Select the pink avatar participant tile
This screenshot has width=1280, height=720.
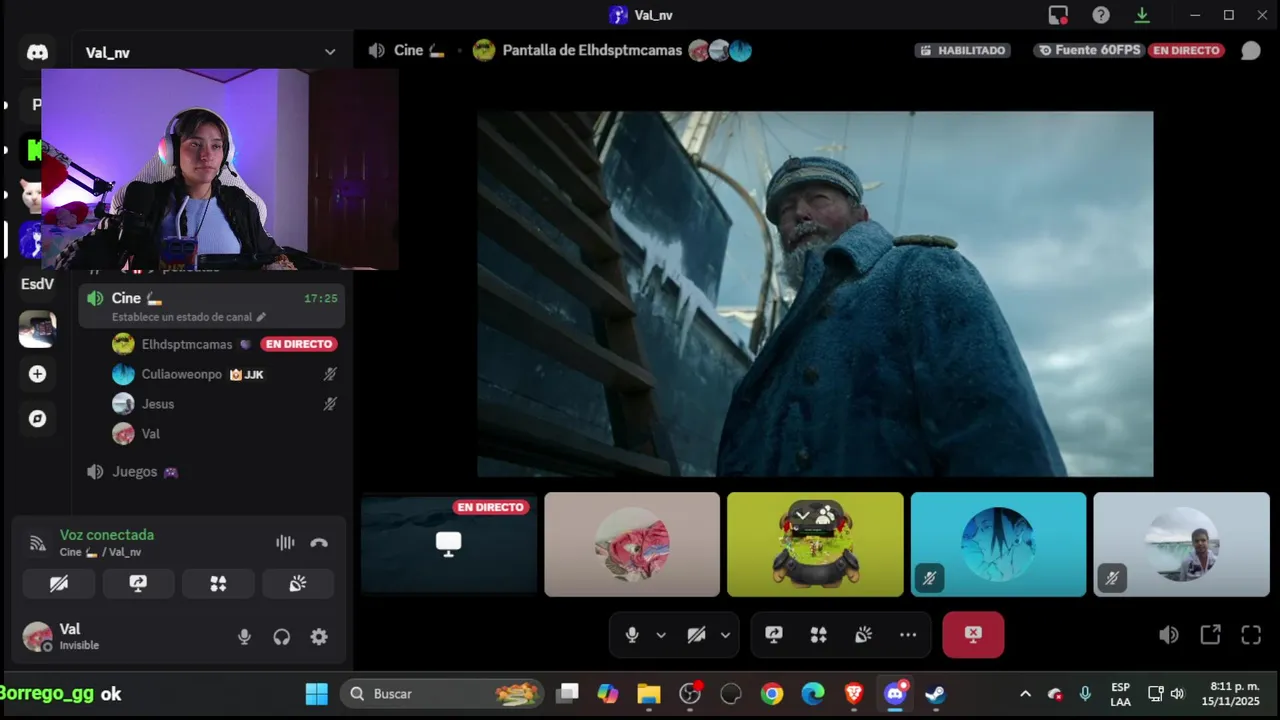click(x=632, y=544)
